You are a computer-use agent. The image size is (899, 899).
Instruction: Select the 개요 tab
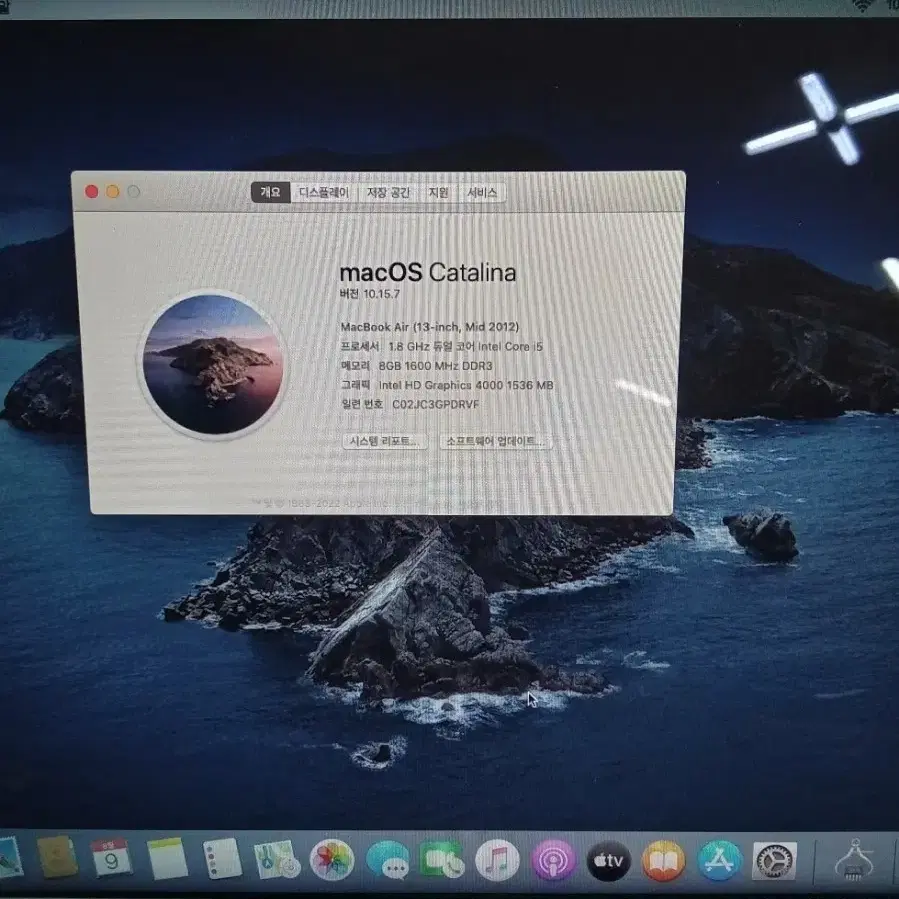pyautogui.click(x=270, y=192)
